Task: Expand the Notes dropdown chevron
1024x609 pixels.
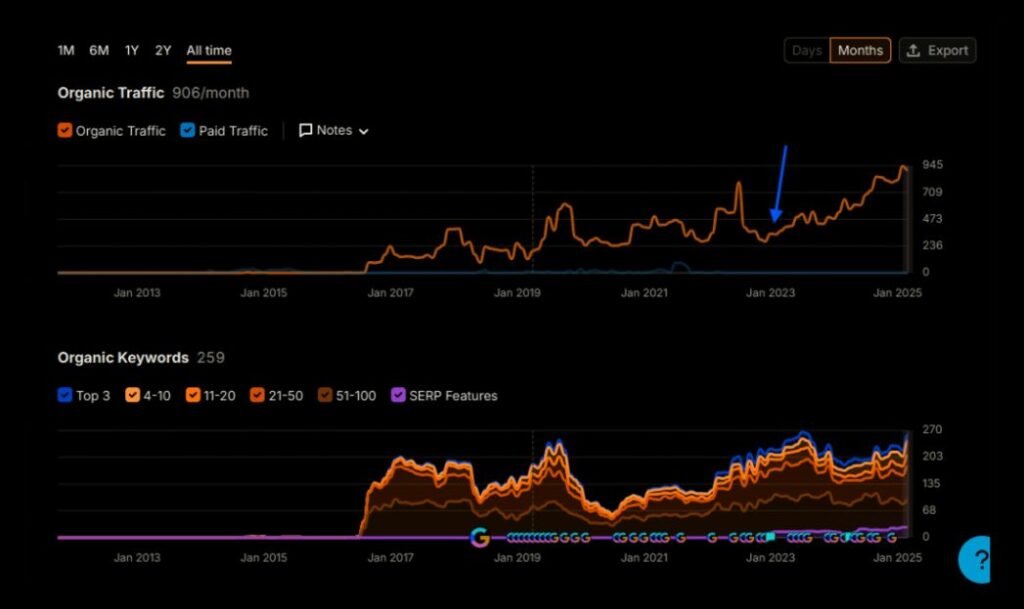Action: (x=363, y=131)
